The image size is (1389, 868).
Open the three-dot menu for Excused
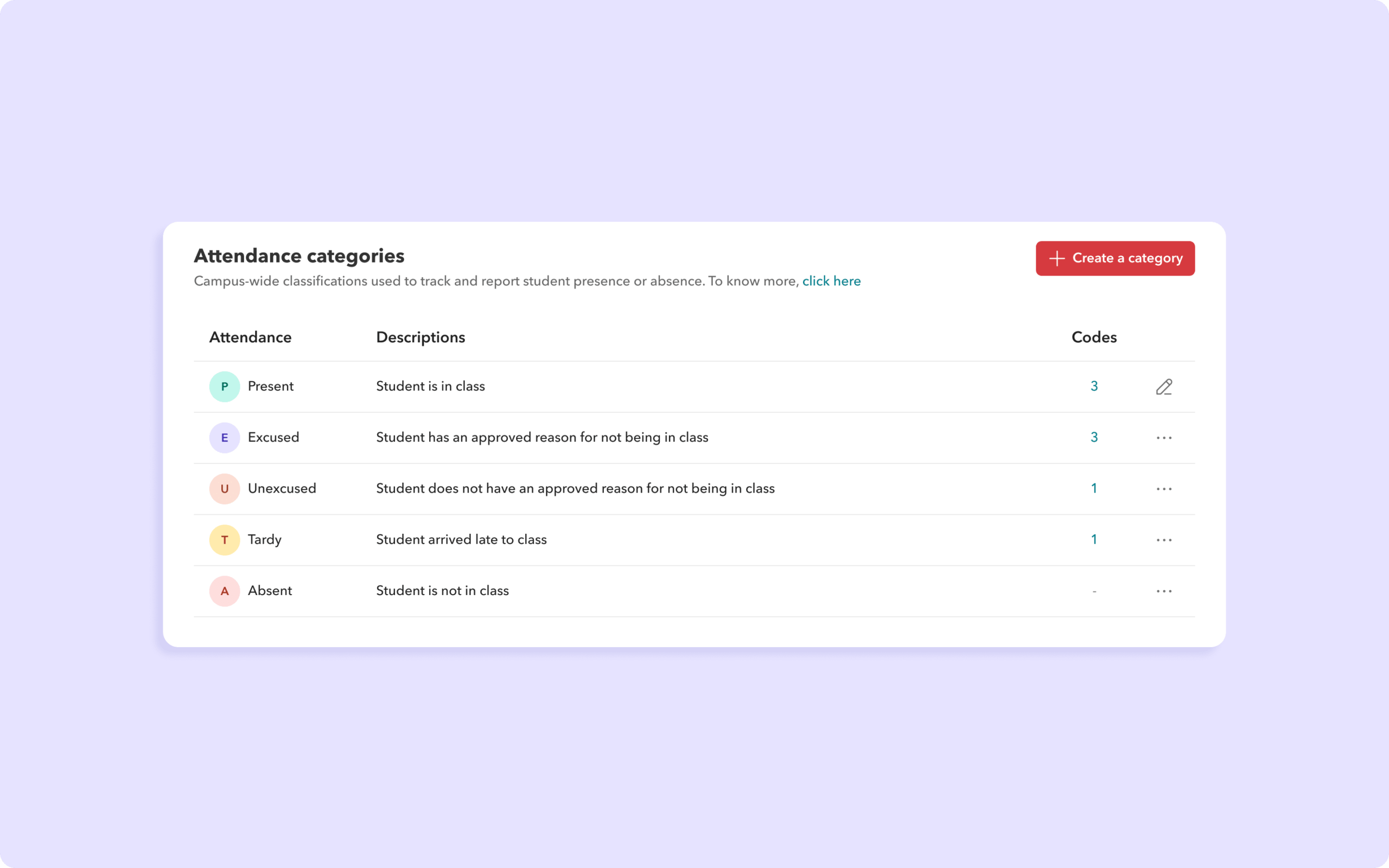pyautogui.click(x=1164, y=437)
